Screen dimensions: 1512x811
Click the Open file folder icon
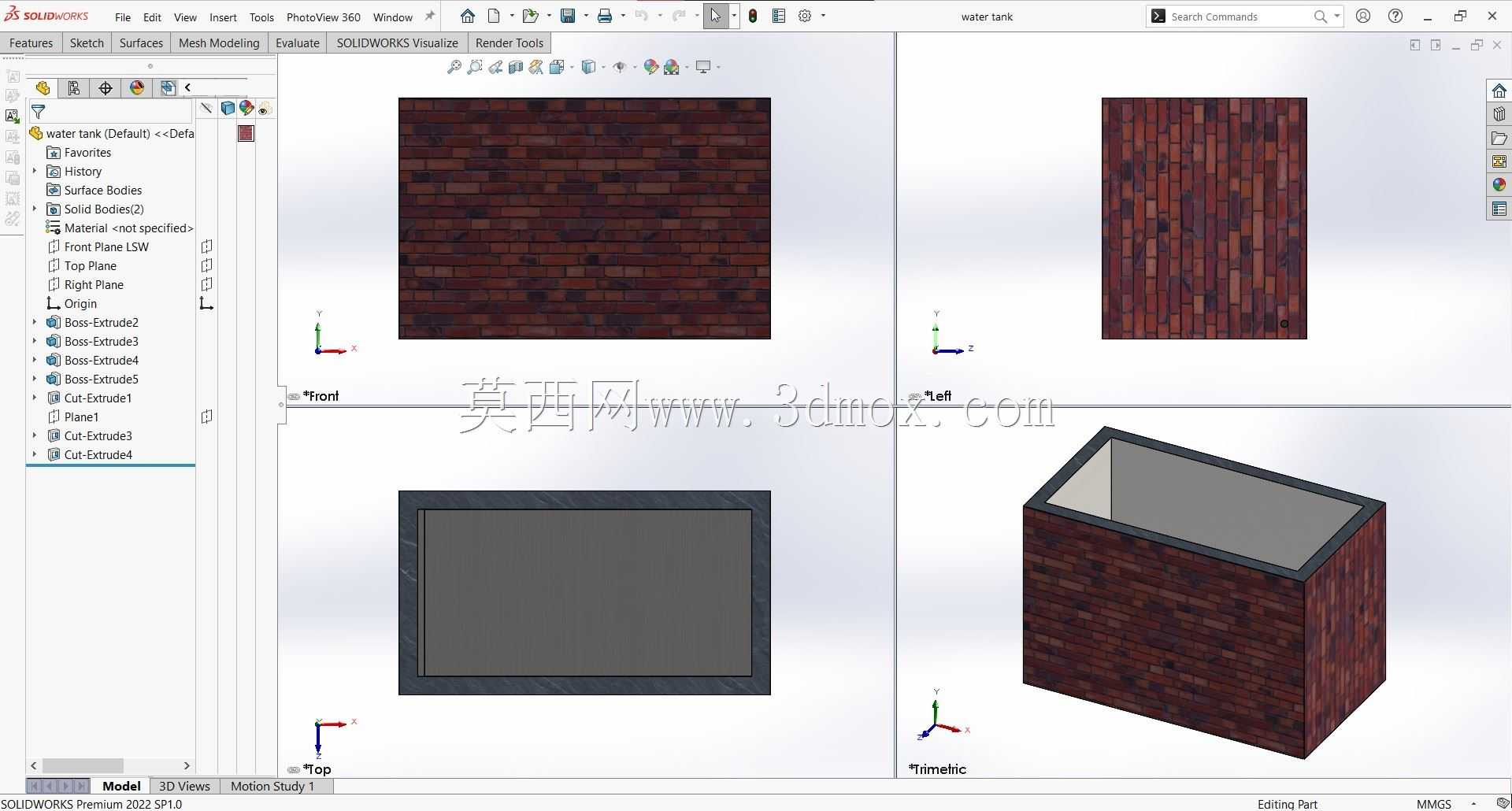(x=530, y=16)
